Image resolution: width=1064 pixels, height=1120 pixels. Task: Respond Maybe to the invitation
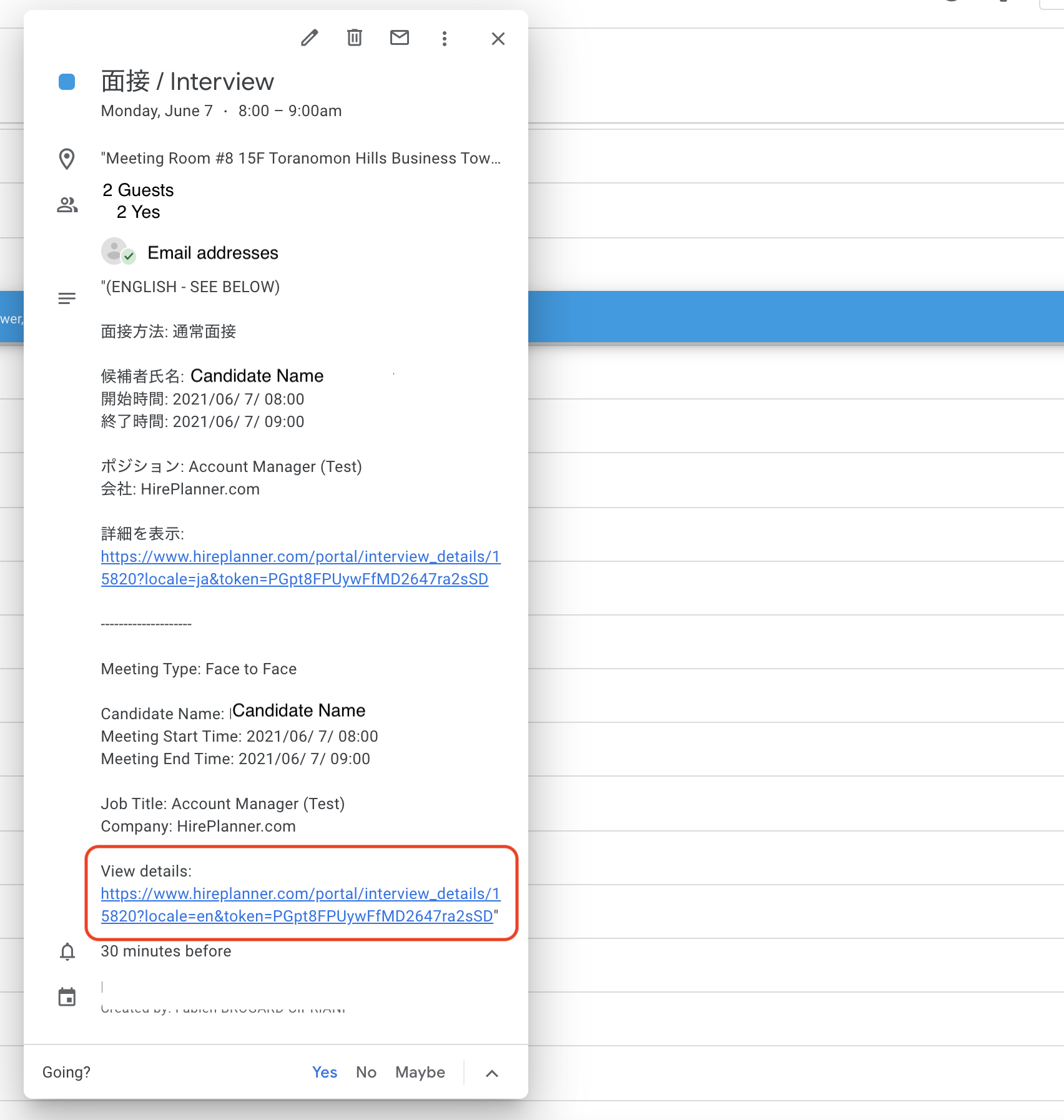pyautogui.click(x=420, y=1073)
